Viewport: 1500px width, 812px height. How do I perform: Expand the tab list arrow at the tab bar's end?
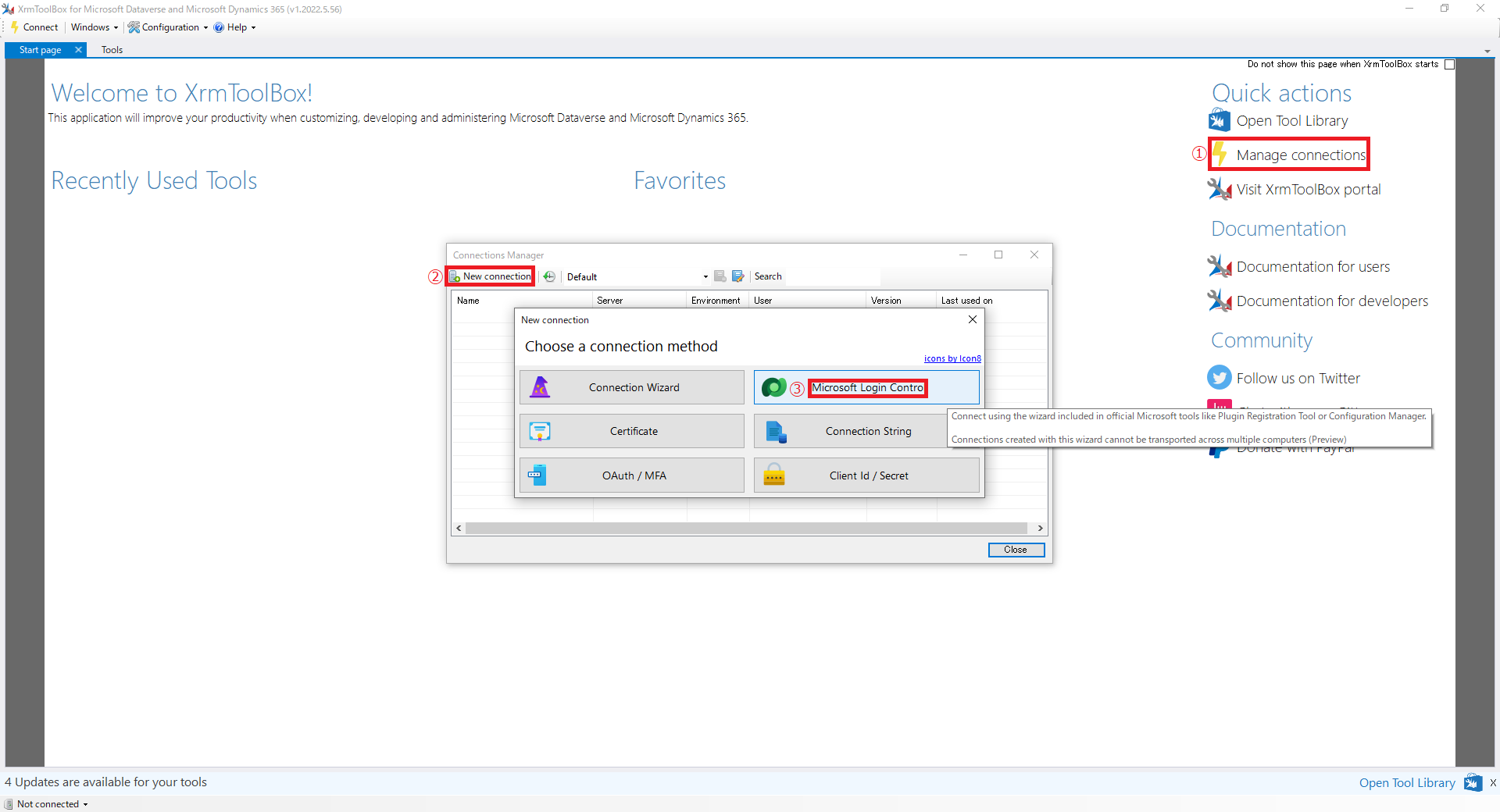pyautogui.click(x=1487, y=51)
